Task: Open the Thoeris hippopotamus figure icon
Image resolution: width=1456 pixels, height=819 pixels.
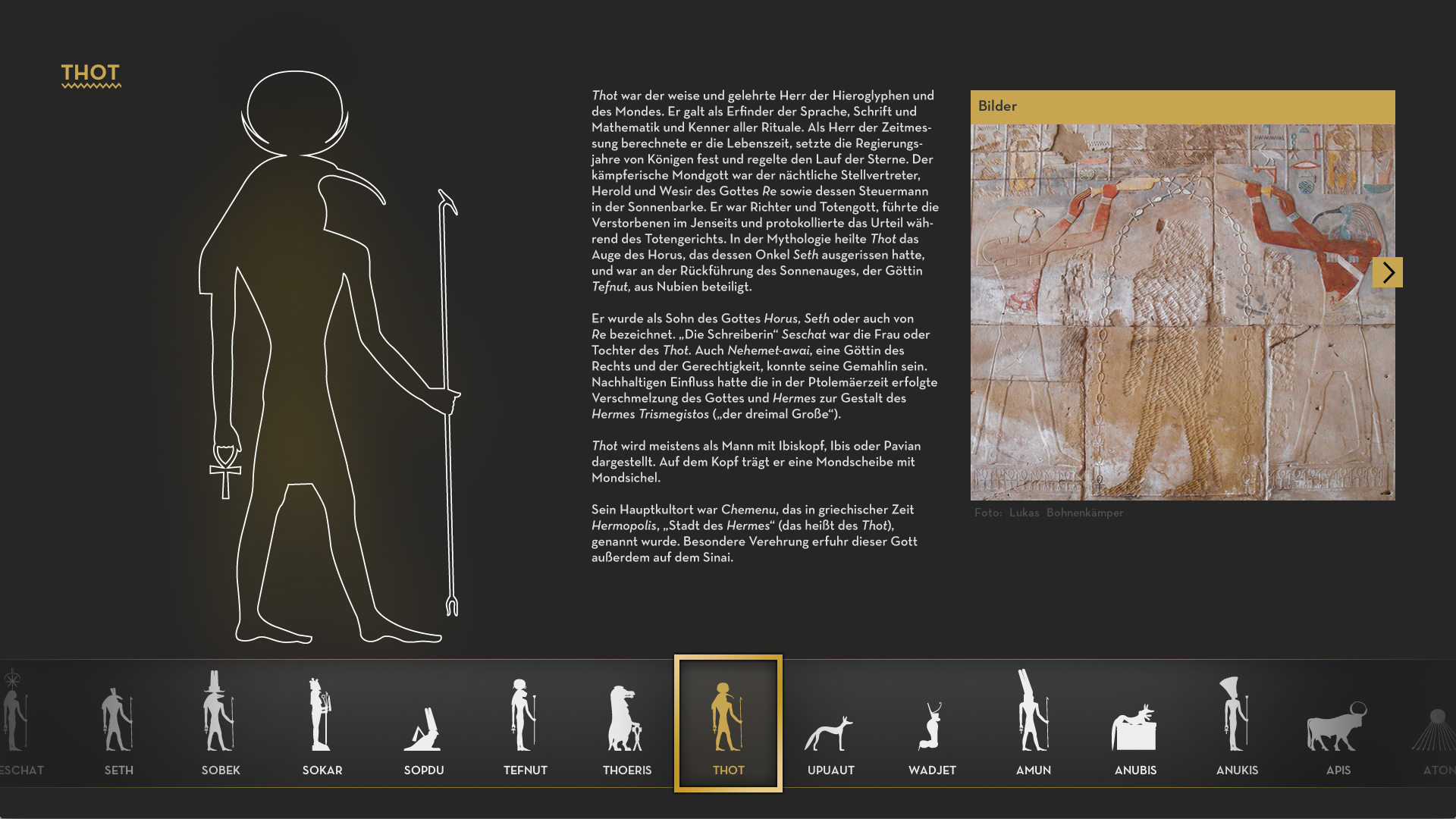Action: coord(626,719)
